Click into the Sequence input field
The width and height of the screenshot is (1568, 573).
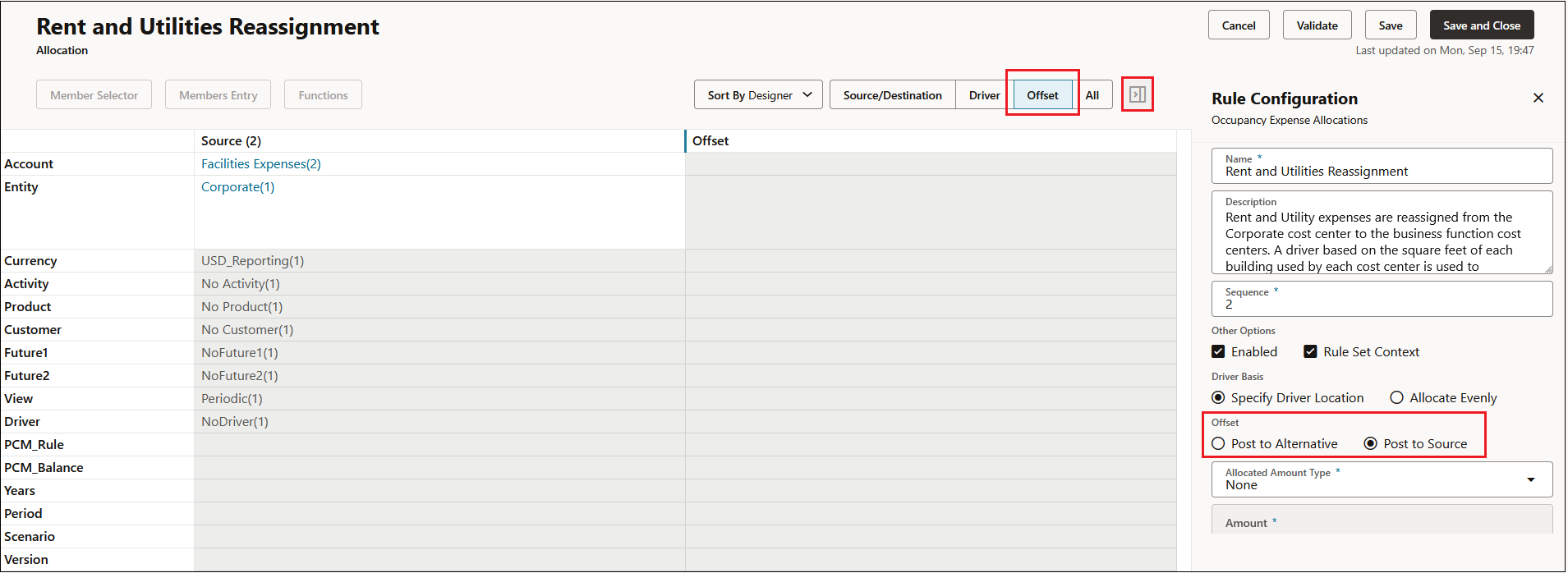pyautogui.click(x=1382, y=299)
